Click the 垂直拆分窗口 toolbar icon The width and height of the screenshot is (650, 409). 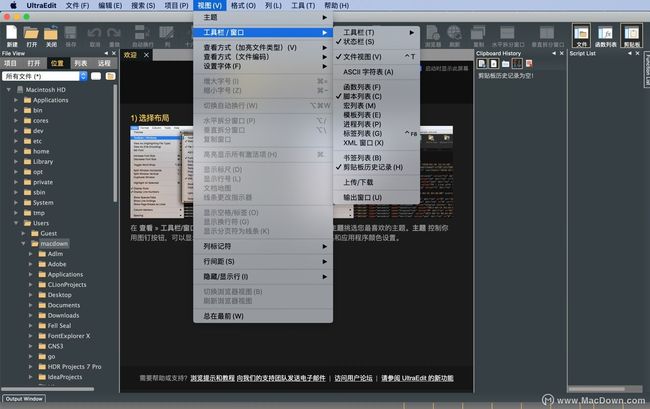coord(547,36)
